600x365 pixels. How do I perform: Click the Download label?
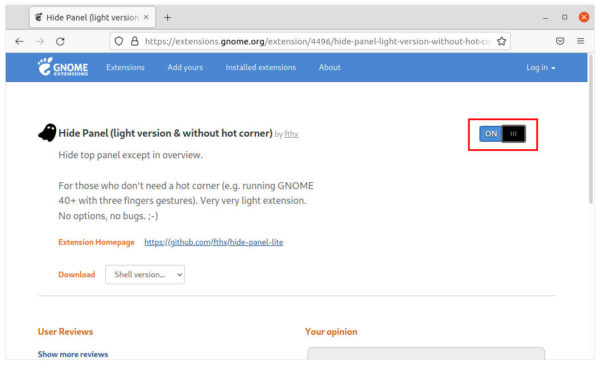(77, 274)
